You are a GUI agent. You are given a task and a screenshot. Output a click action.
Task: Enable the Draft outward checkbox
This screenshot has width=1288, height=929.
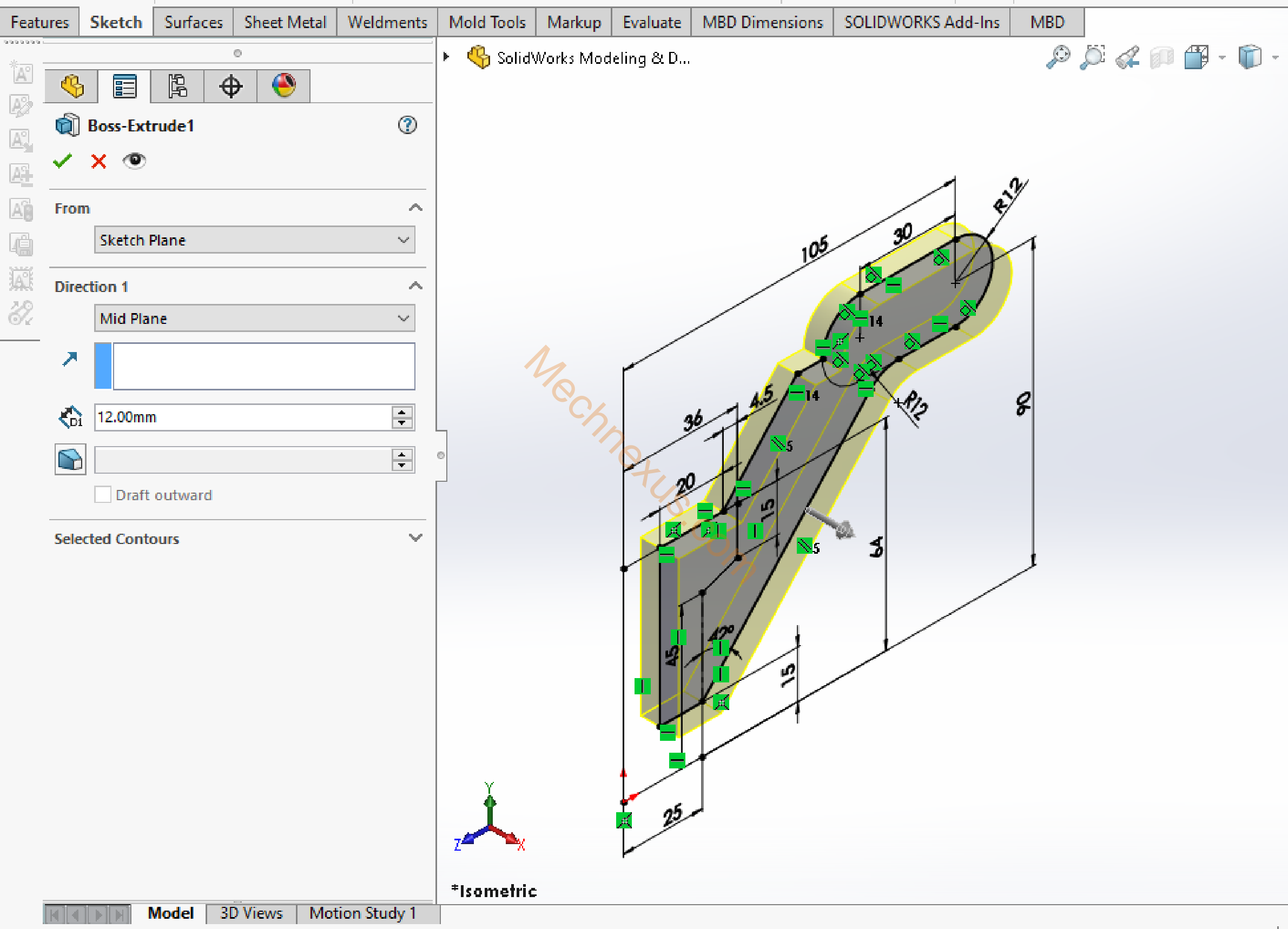pyautogui.click(x=103, y=495)
